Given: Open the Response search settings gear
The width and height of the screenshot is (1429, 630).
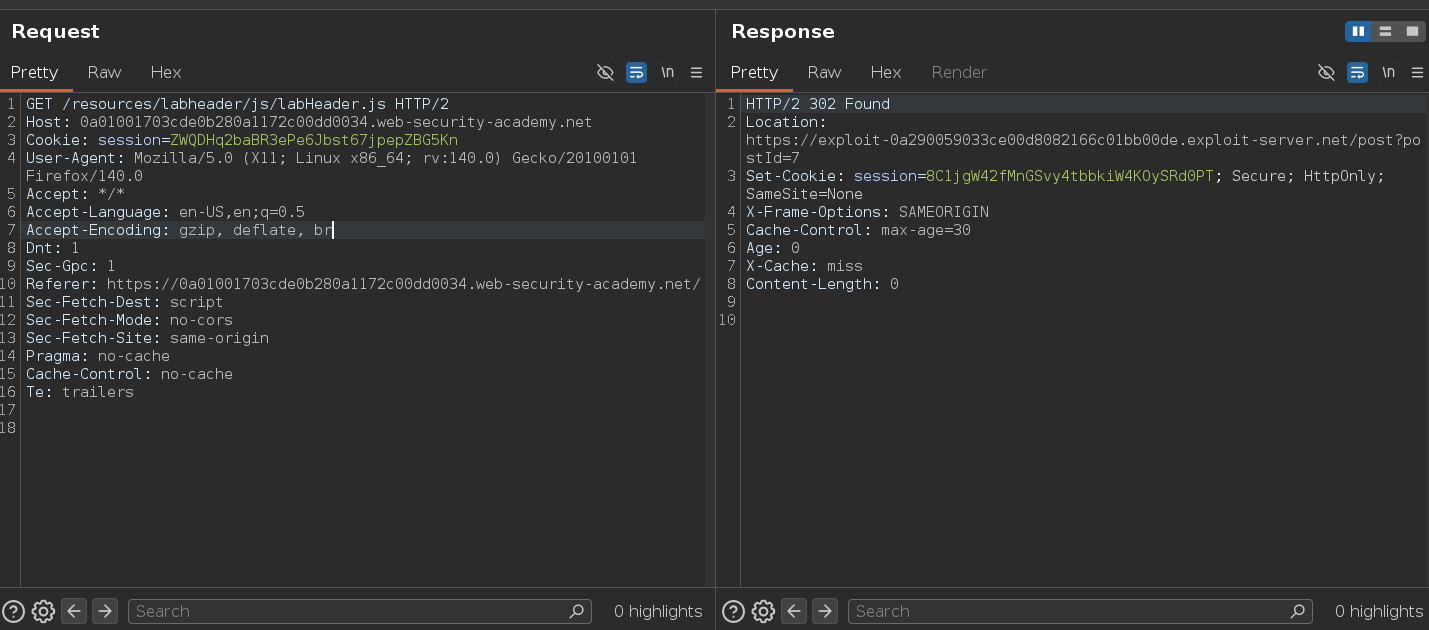Looking at the screenshot, I should (x=763, y=611).
